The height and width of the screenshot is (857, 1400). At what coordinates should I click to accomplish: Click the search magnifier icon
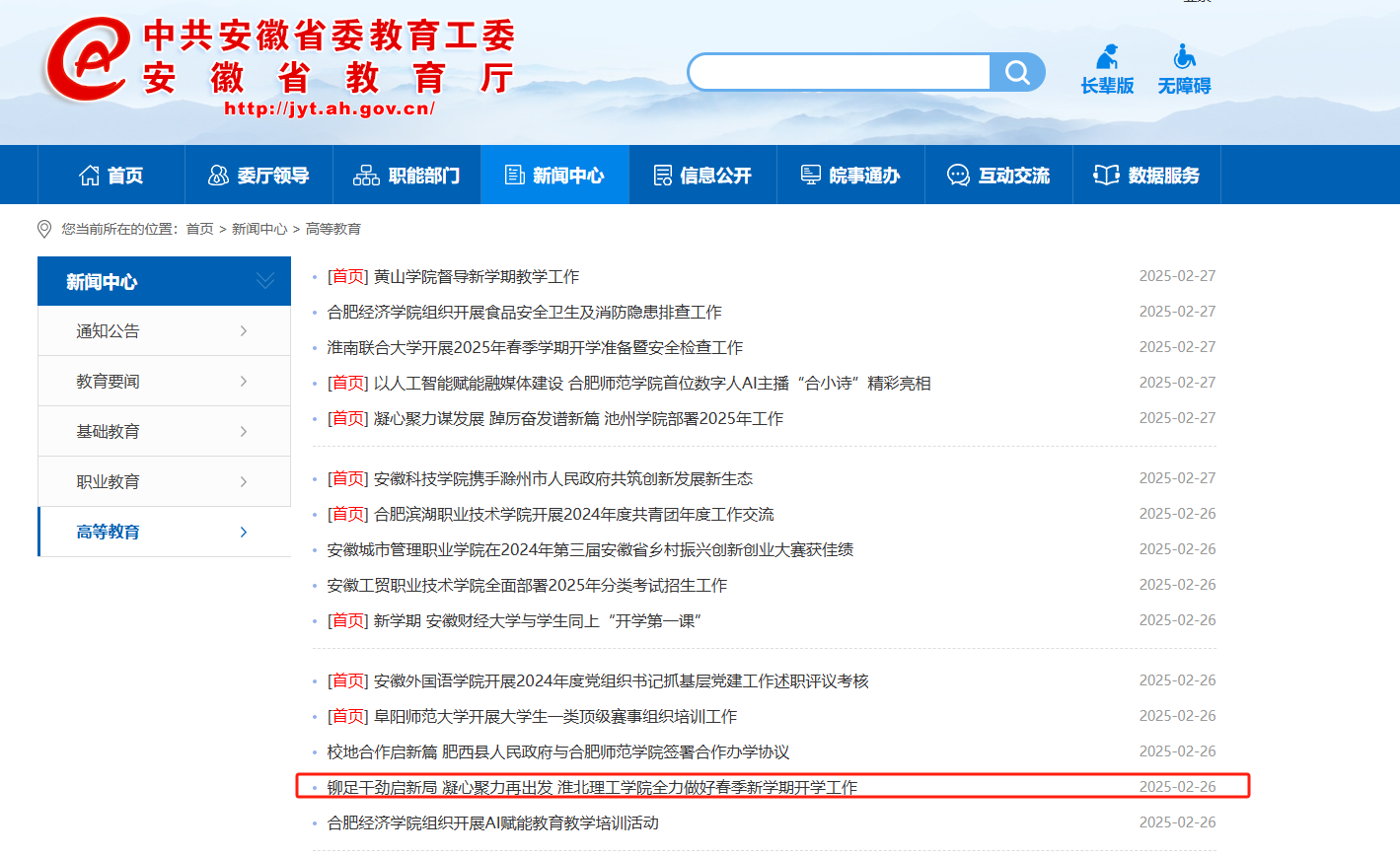[1017, 72]
